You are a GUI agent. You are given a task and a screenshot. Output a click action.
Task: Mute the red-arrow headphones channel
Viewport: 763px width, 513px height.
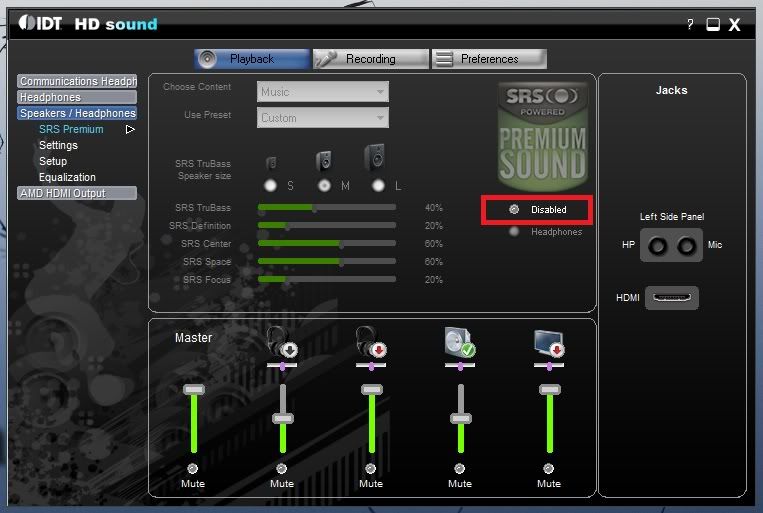(x=371, y=468)
